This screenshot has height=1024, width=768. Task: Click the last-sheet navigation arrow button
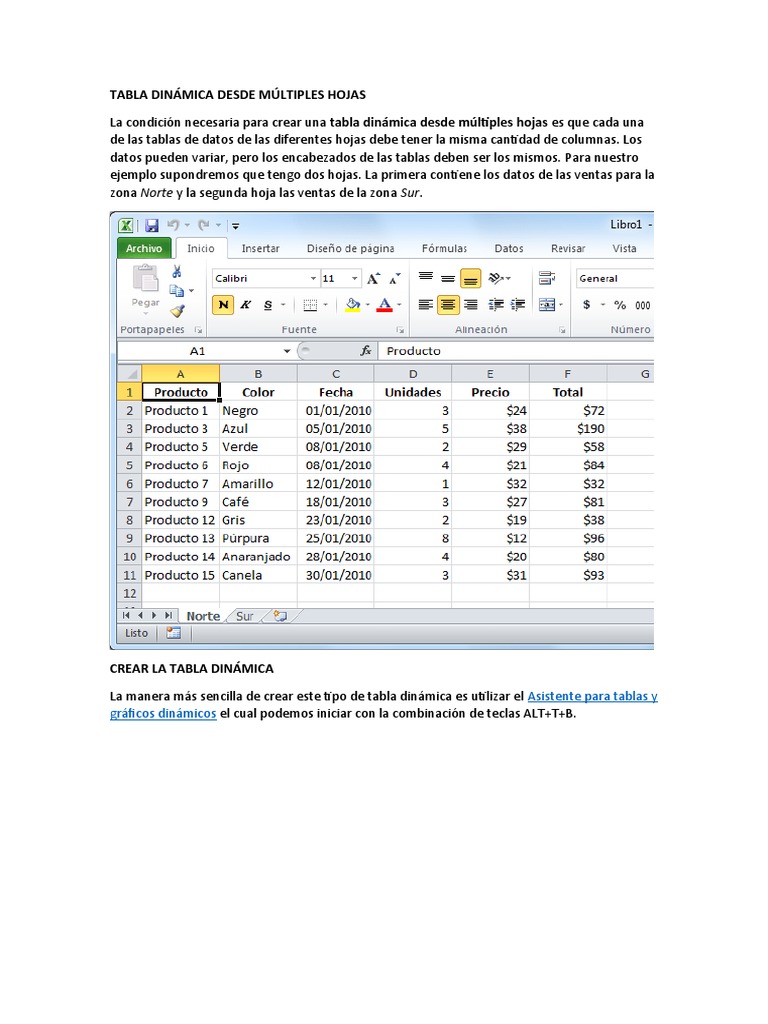(x=168, y=616)
